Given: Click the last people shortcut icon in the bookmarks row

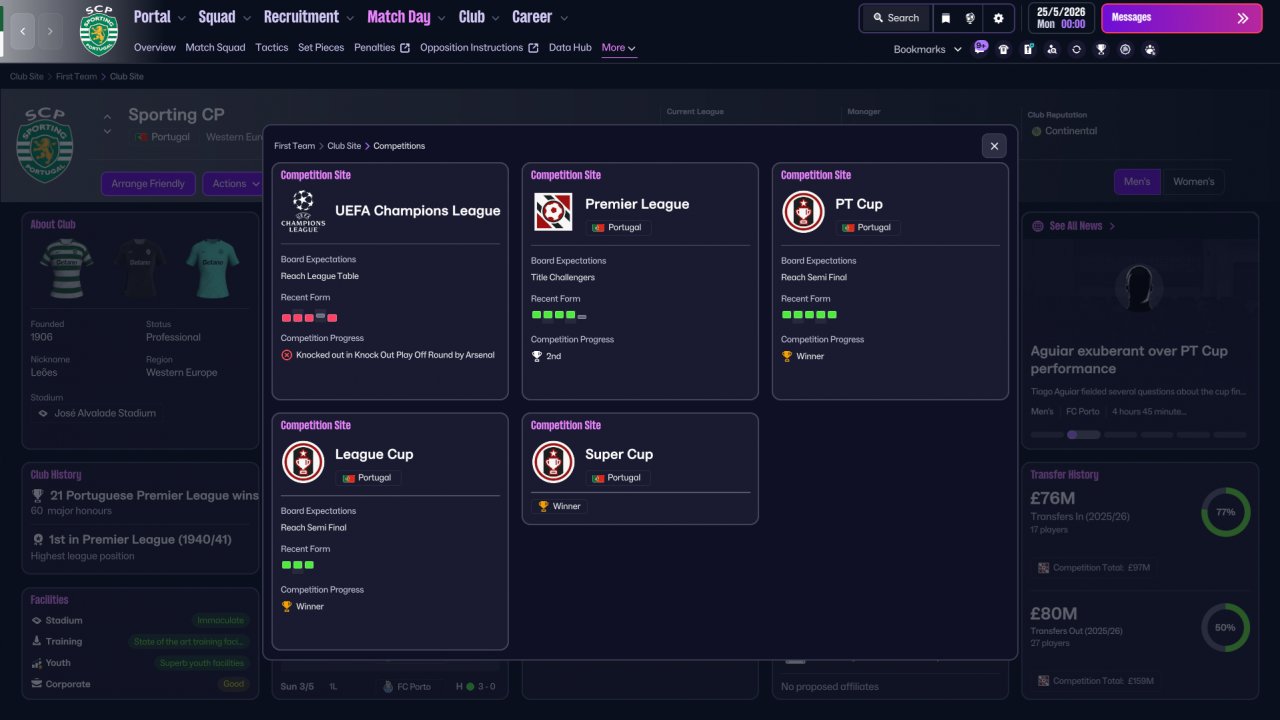Looking at the screenshot, I should 1150,49.
